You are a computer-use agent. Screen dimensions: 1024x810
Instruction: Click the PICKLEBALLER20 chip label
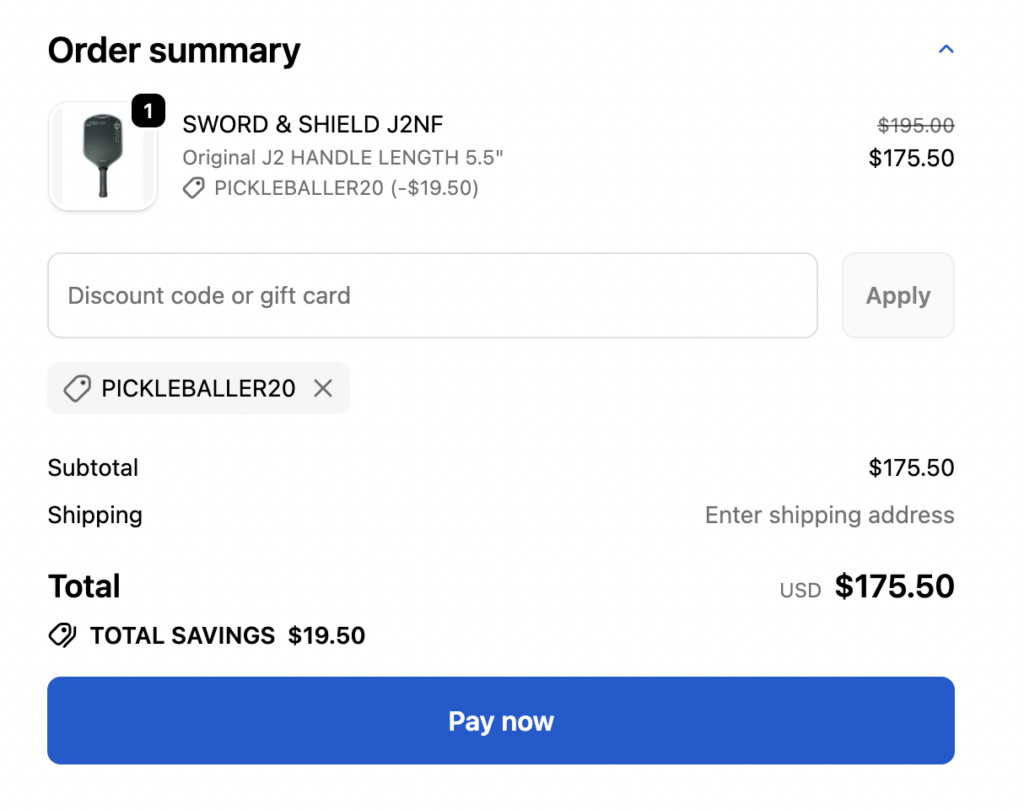click(198, 389)
